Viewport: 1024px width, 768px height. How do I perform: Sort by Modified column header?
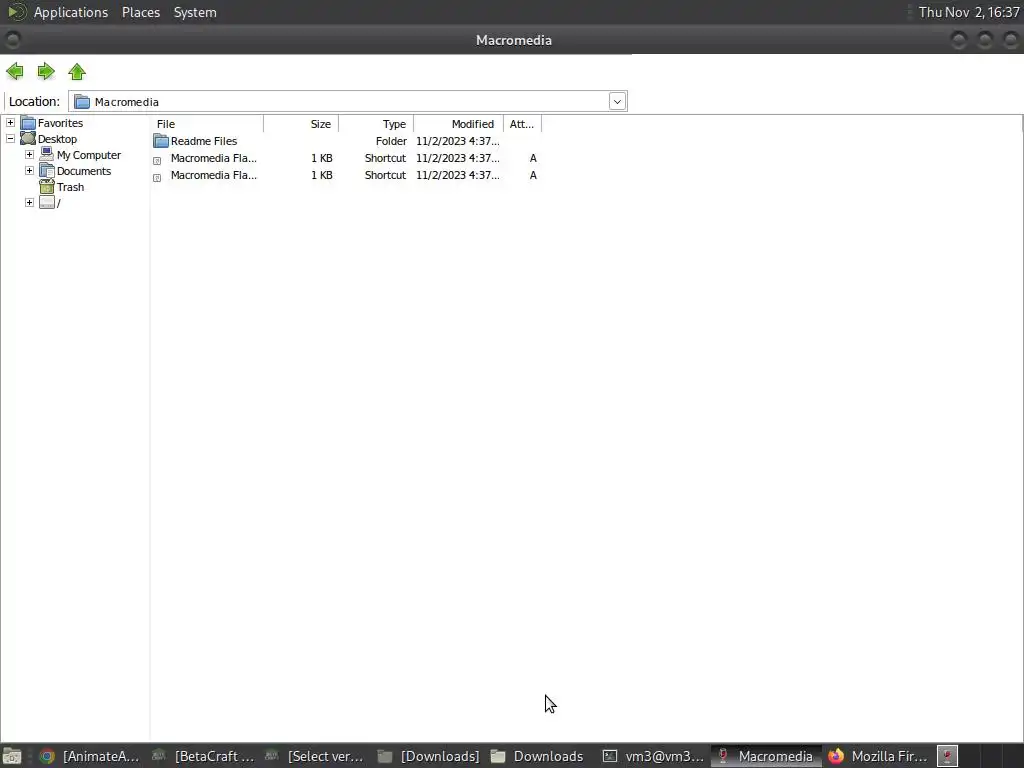[458, 124]
